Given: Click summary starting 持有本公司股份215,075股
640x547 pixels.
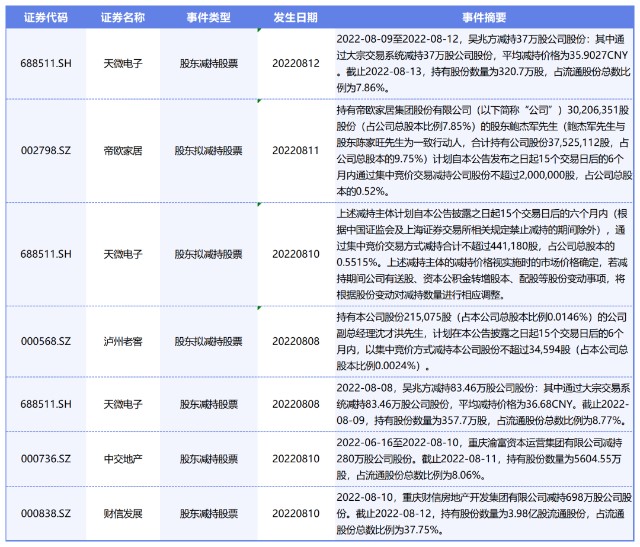Looking at the screenshot, I should (482, 341).
